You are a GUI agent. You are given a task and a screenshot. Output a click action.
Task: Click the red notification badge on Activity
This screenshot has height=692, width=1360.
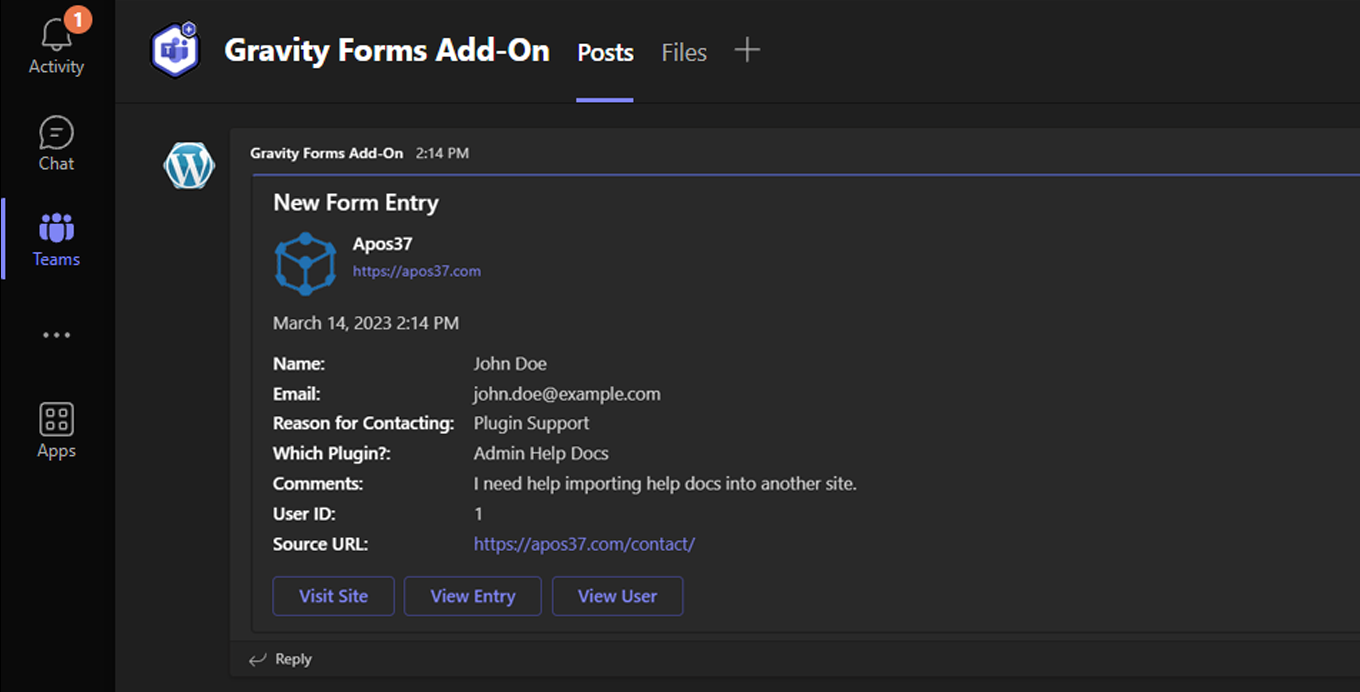coord(77,18)
